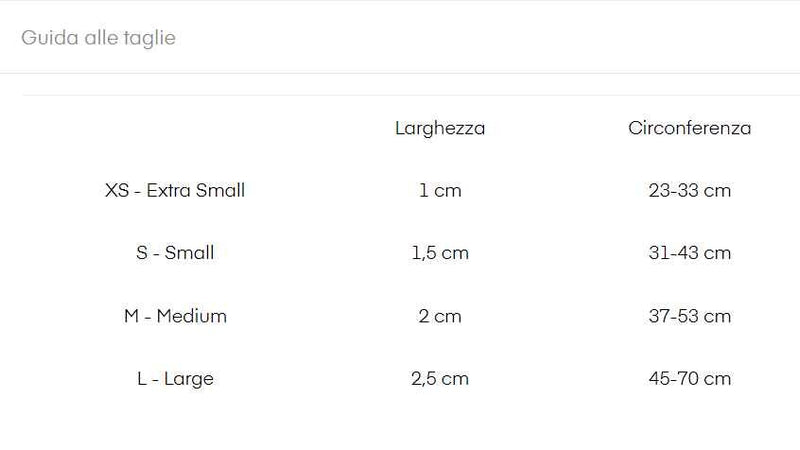Select the 2,5 cm width cell
The image size is (800, 450).
coord(440,379)
